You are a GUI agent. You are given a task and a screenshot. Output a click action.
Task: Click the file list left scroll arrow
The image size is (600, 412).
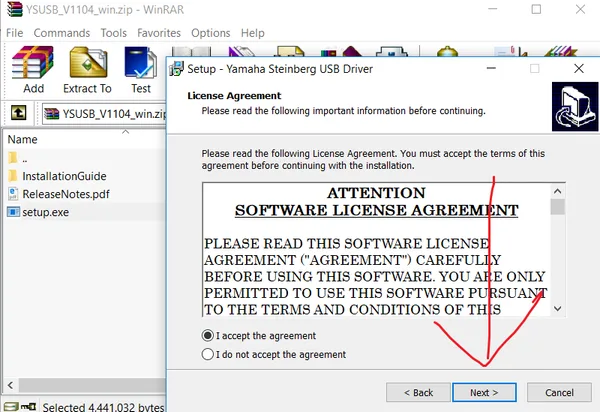(10, 385)
